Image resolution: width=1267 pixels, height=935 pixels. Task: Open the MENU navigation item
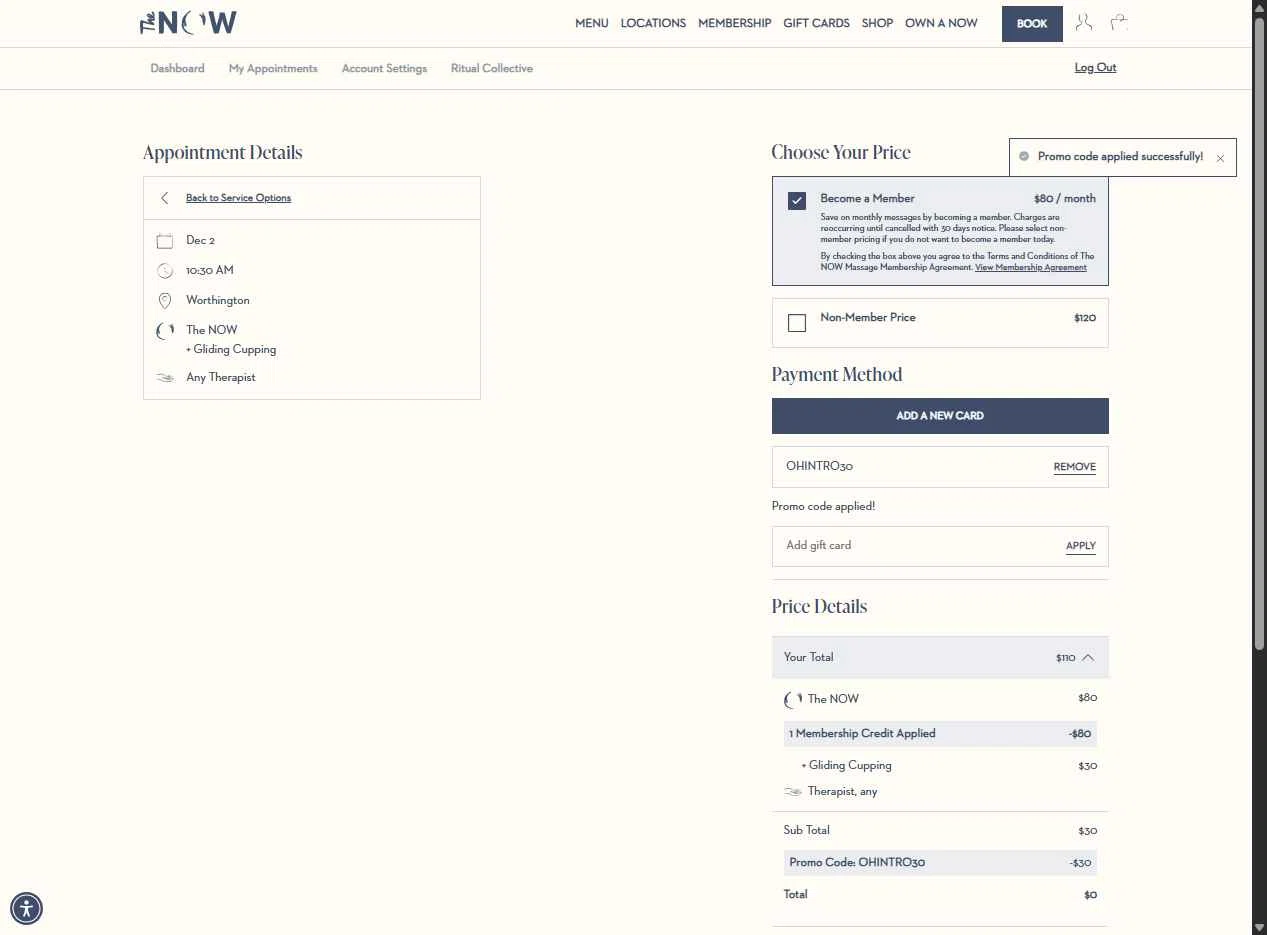tap(591, 23)
